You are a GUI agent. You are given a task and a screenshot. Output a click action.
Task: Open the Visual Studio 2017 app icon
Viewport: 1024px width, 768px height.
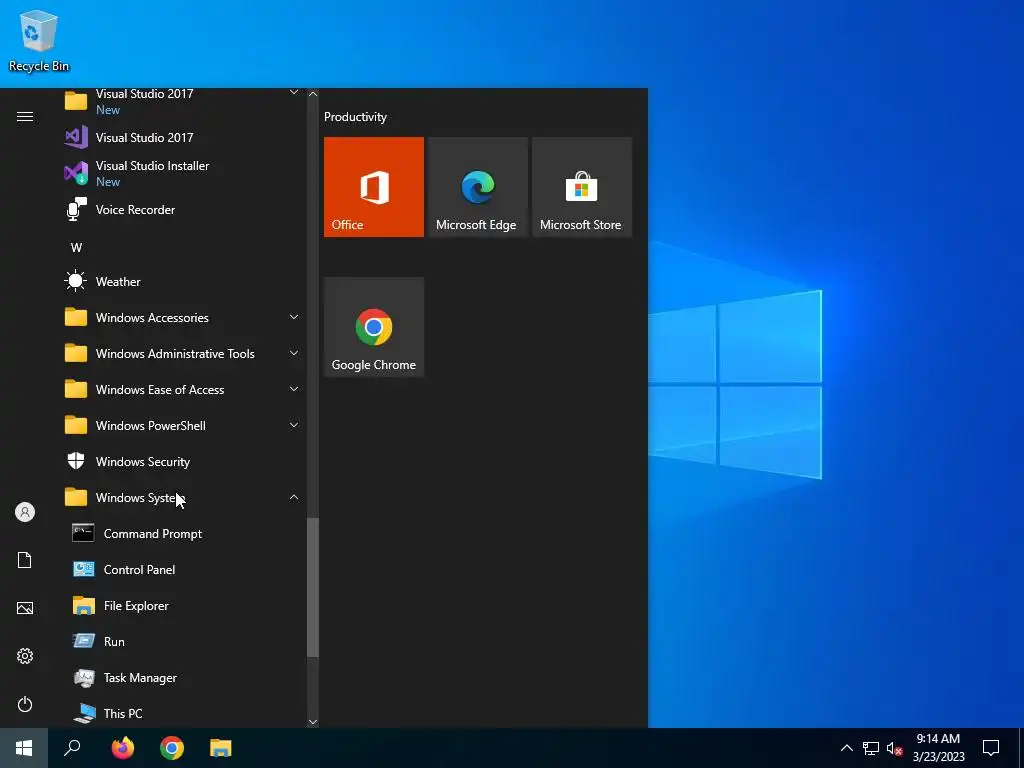(76, 137)
